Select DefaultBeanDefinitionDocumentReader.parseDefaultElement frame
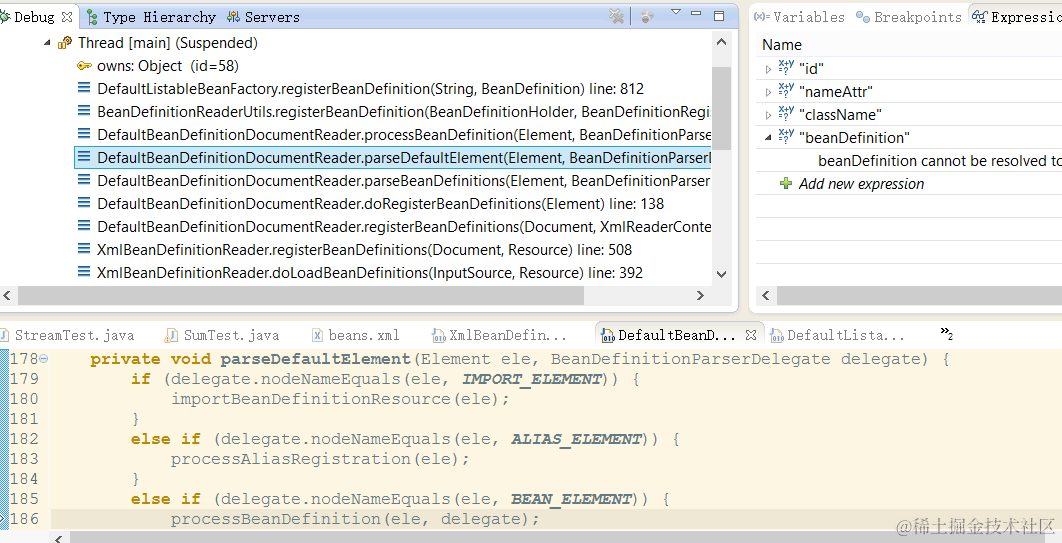This screenshot has width=1062, height=543. tap(393, 158)
